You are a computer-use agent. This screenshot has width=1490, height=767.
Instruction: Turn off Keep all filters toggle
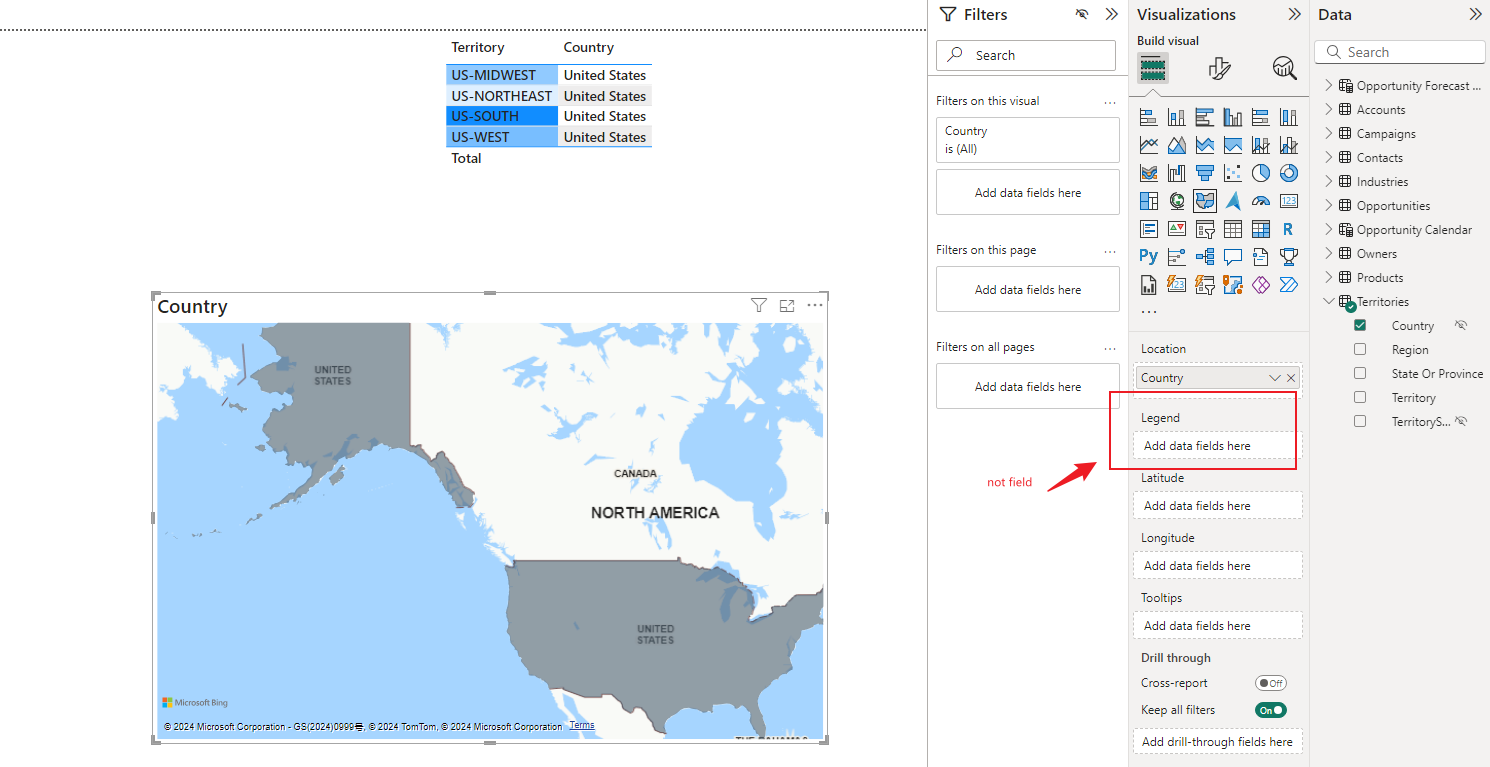(x=1271, y=710)
